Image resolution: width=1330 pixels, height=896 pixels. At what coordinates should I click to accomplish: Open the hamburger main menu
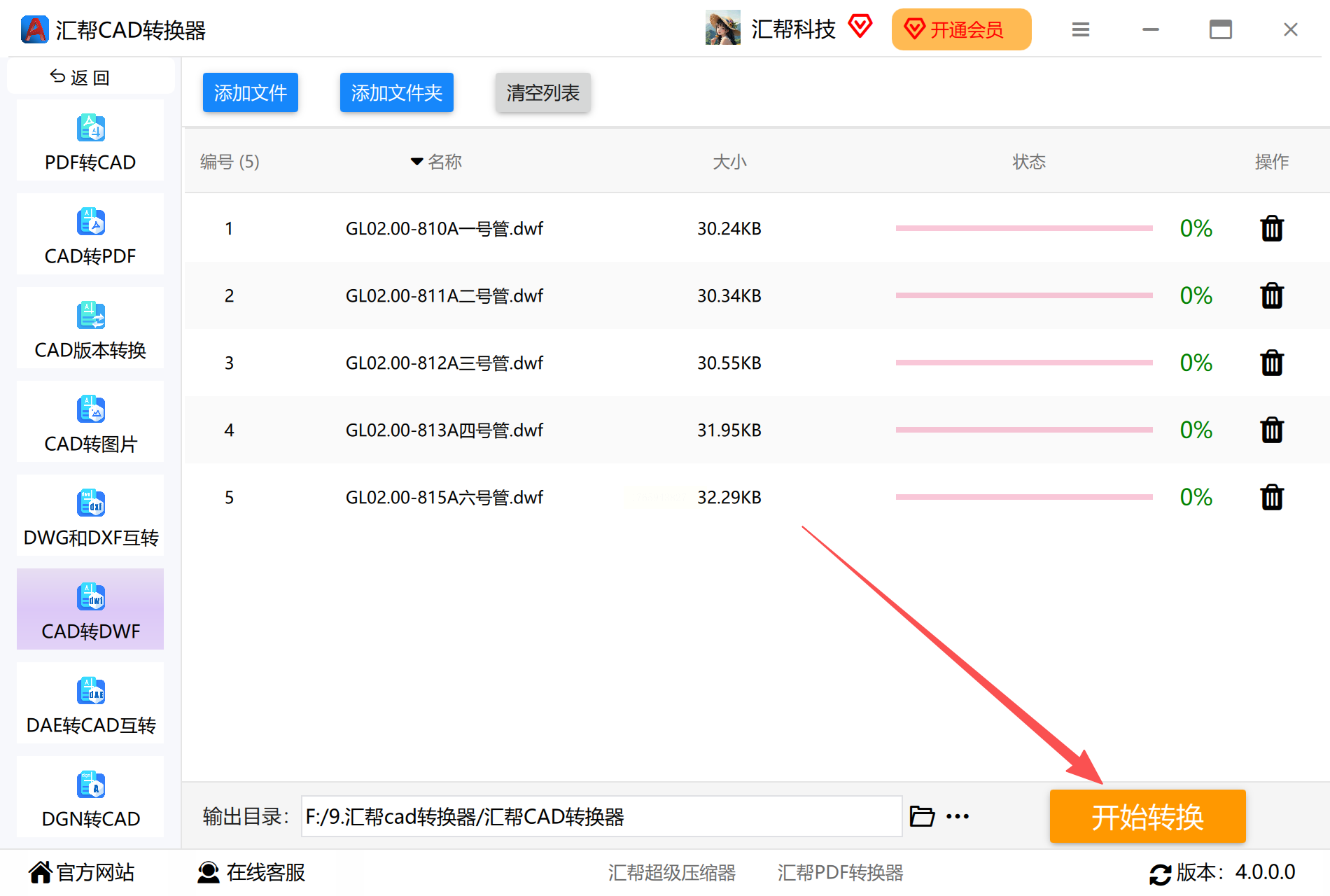[1081, 29]
